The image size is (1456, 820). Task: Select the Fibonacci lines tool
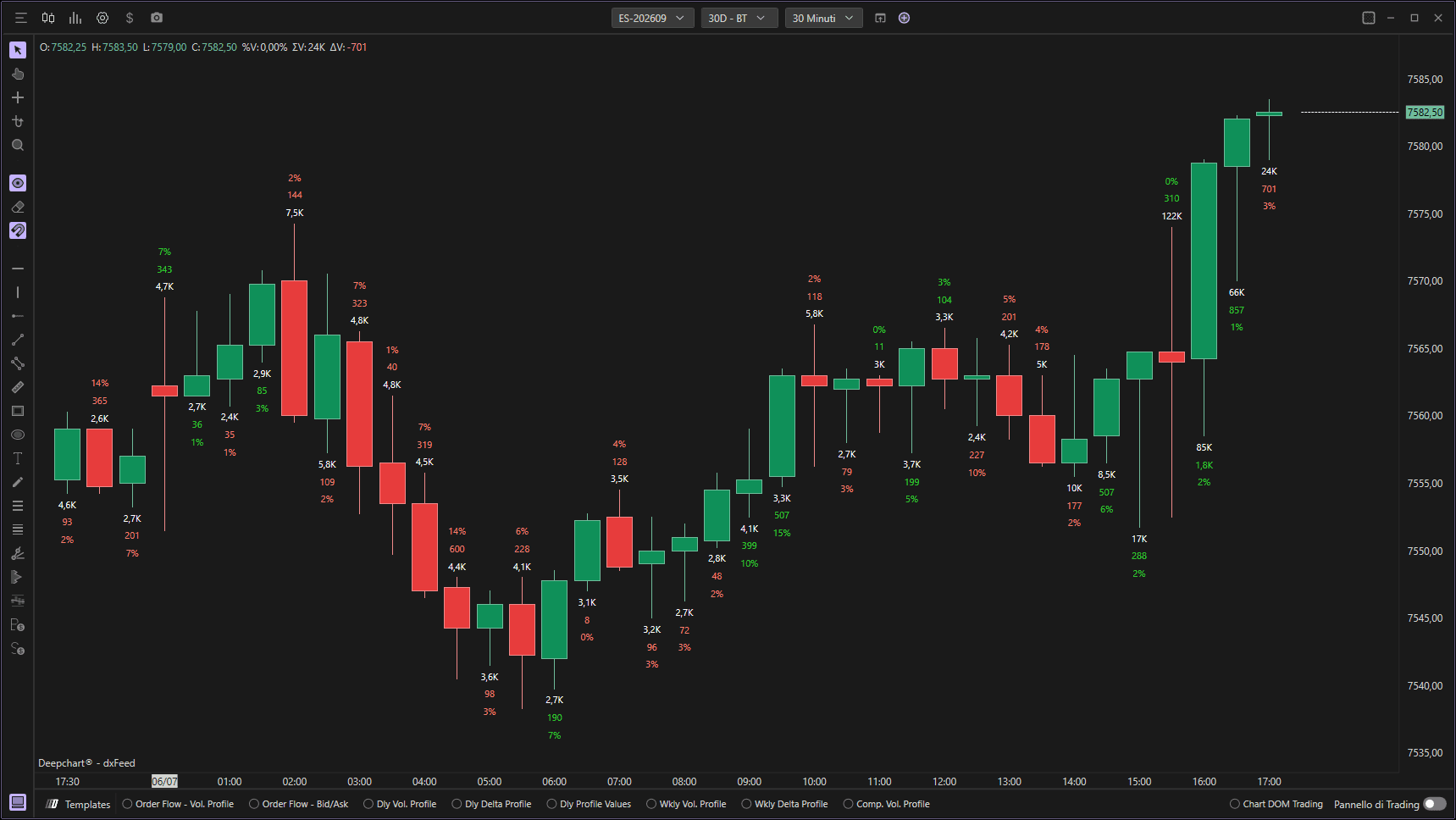[18, 506]
